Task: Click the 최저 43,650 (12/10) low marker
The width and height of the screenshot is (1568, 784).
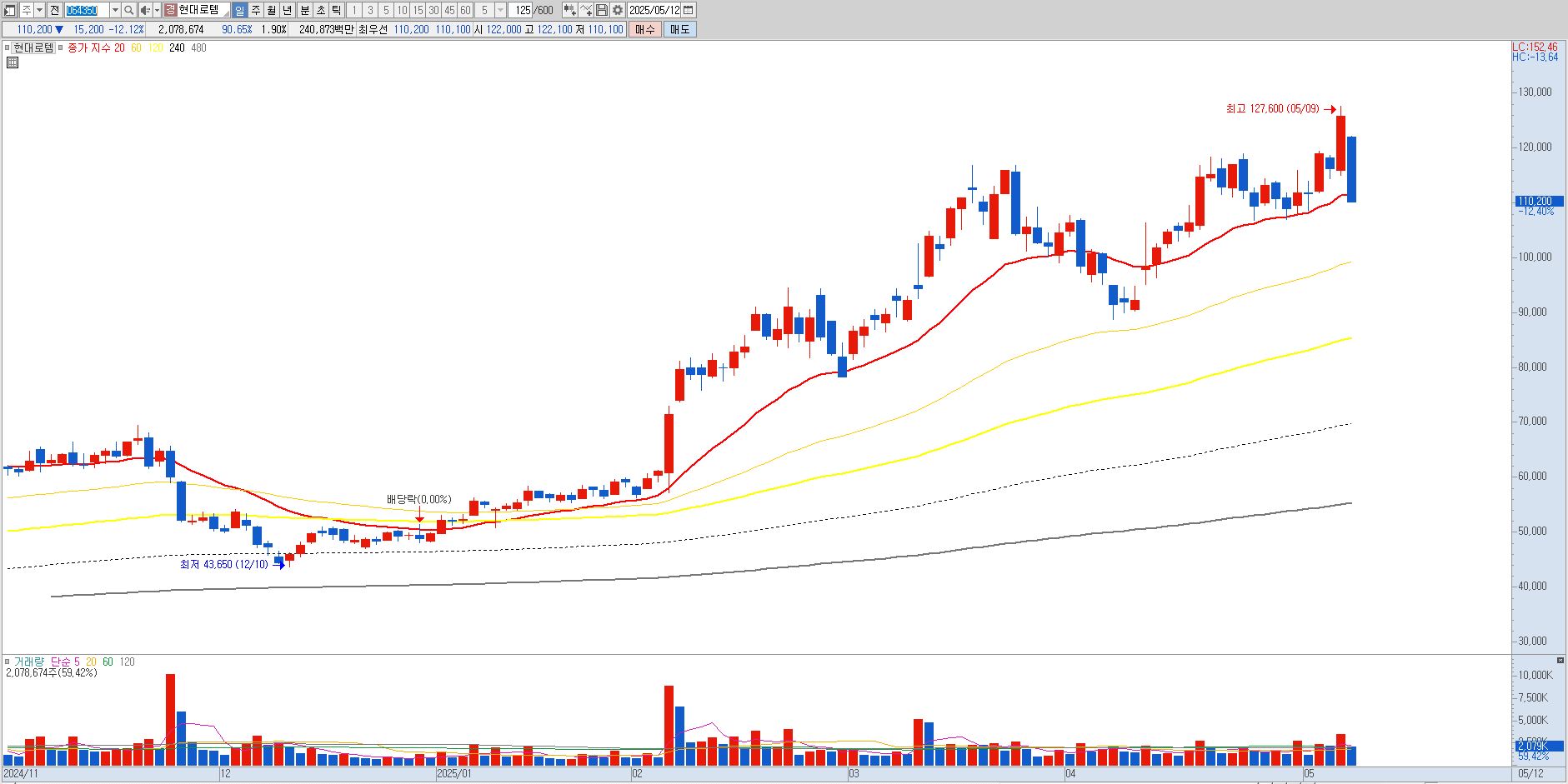Action: click(x=224, y=564)
